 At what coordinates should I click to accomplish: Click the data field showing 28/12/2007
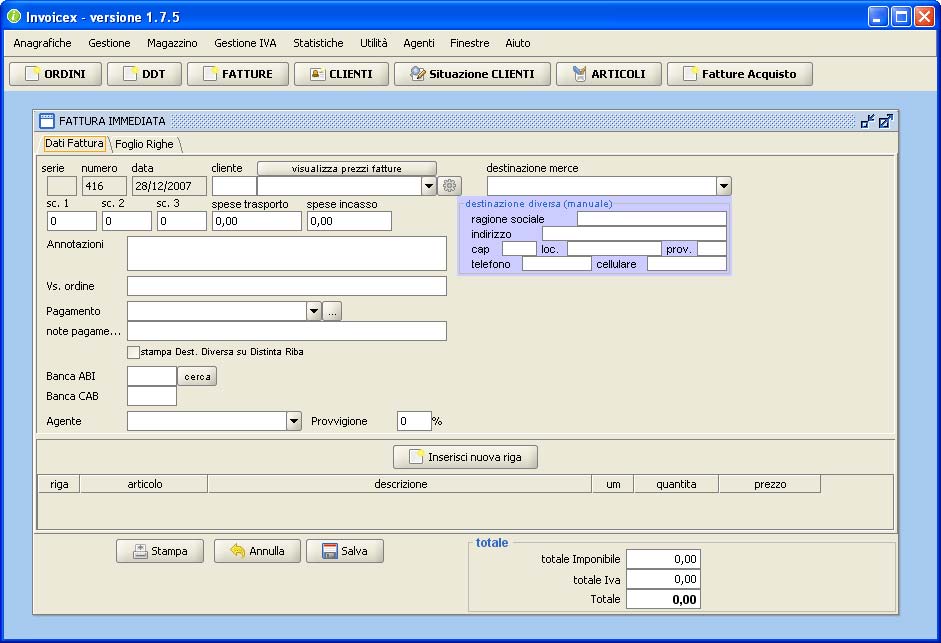pyautogui.click(x=169, y=186)
